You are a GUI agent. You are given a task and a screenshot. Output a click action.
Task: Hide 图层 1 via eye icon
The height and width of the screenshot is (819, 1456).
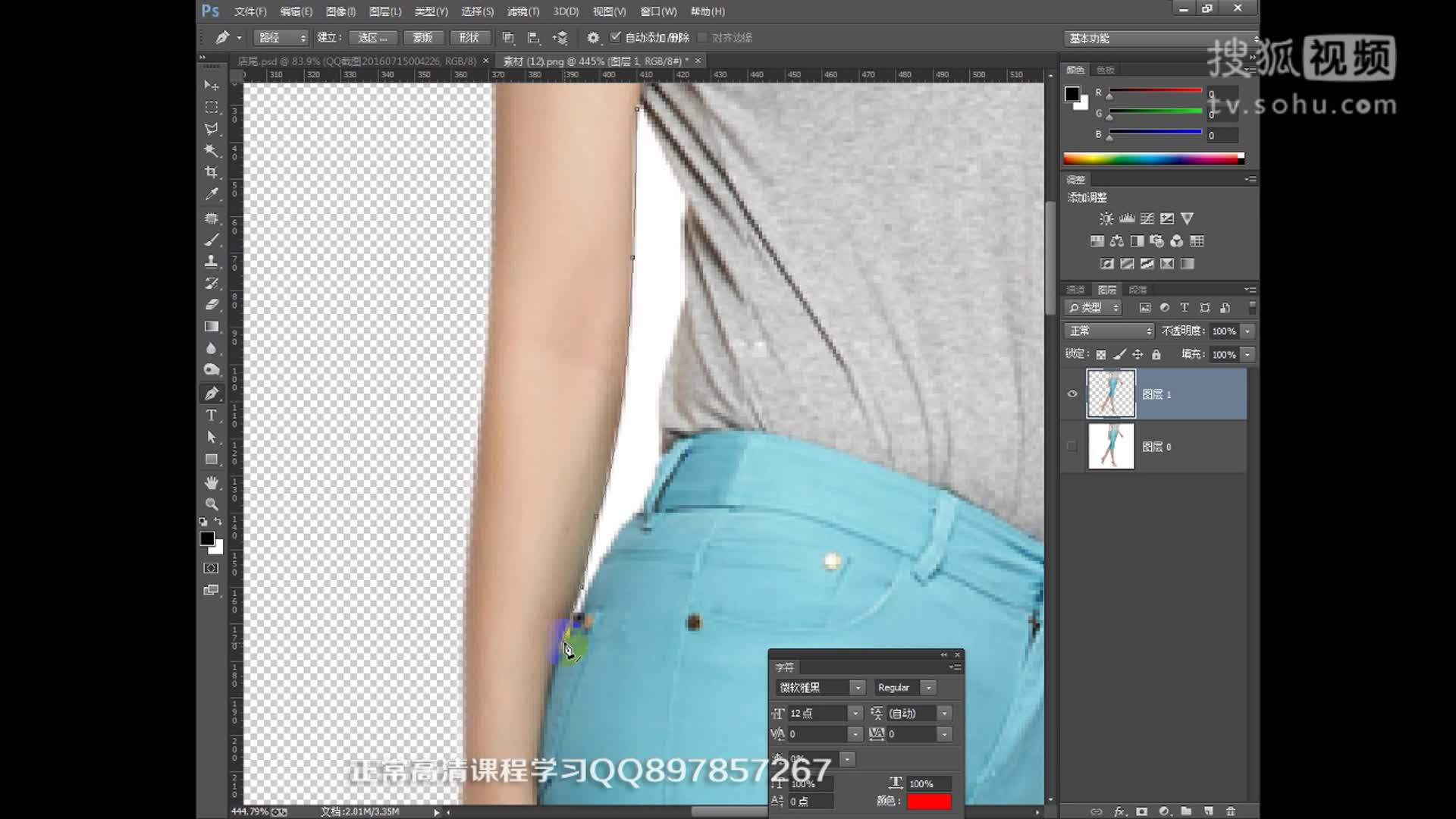pos(1072,394)
